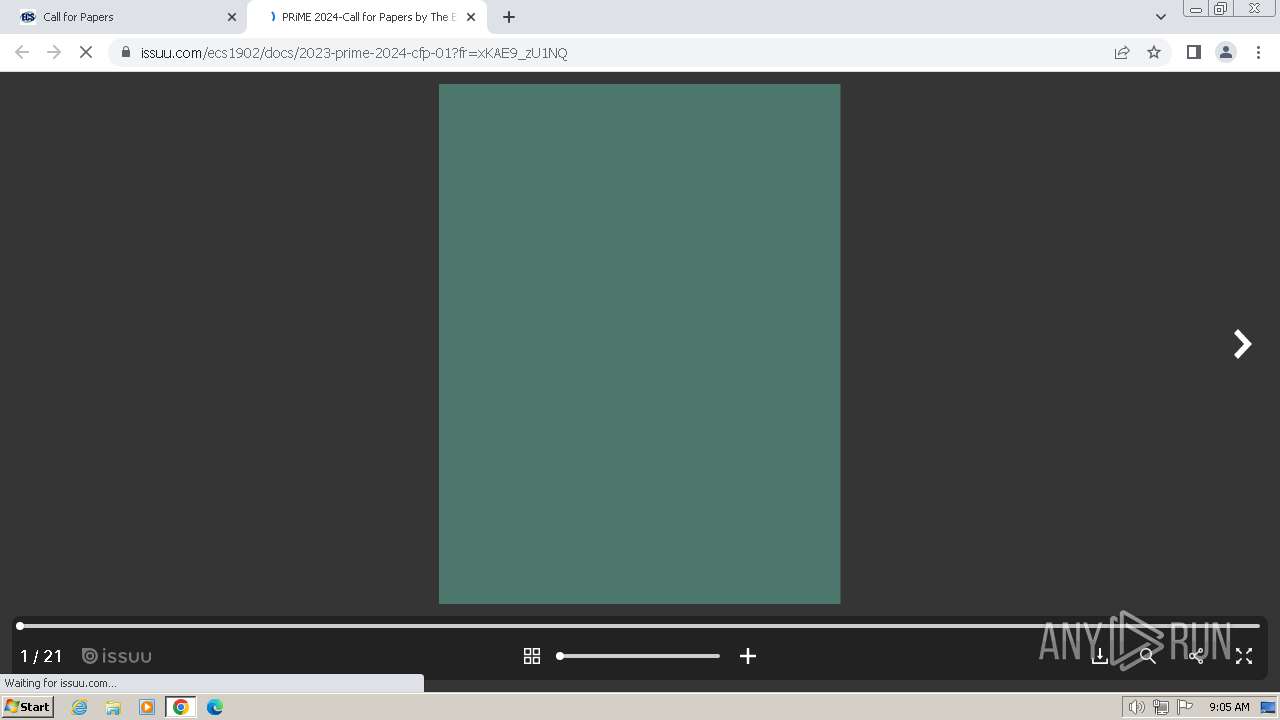Open the page thumbnails grid view
The image size is (1280, 720).
pyautogui.click(x=532, y=656)
